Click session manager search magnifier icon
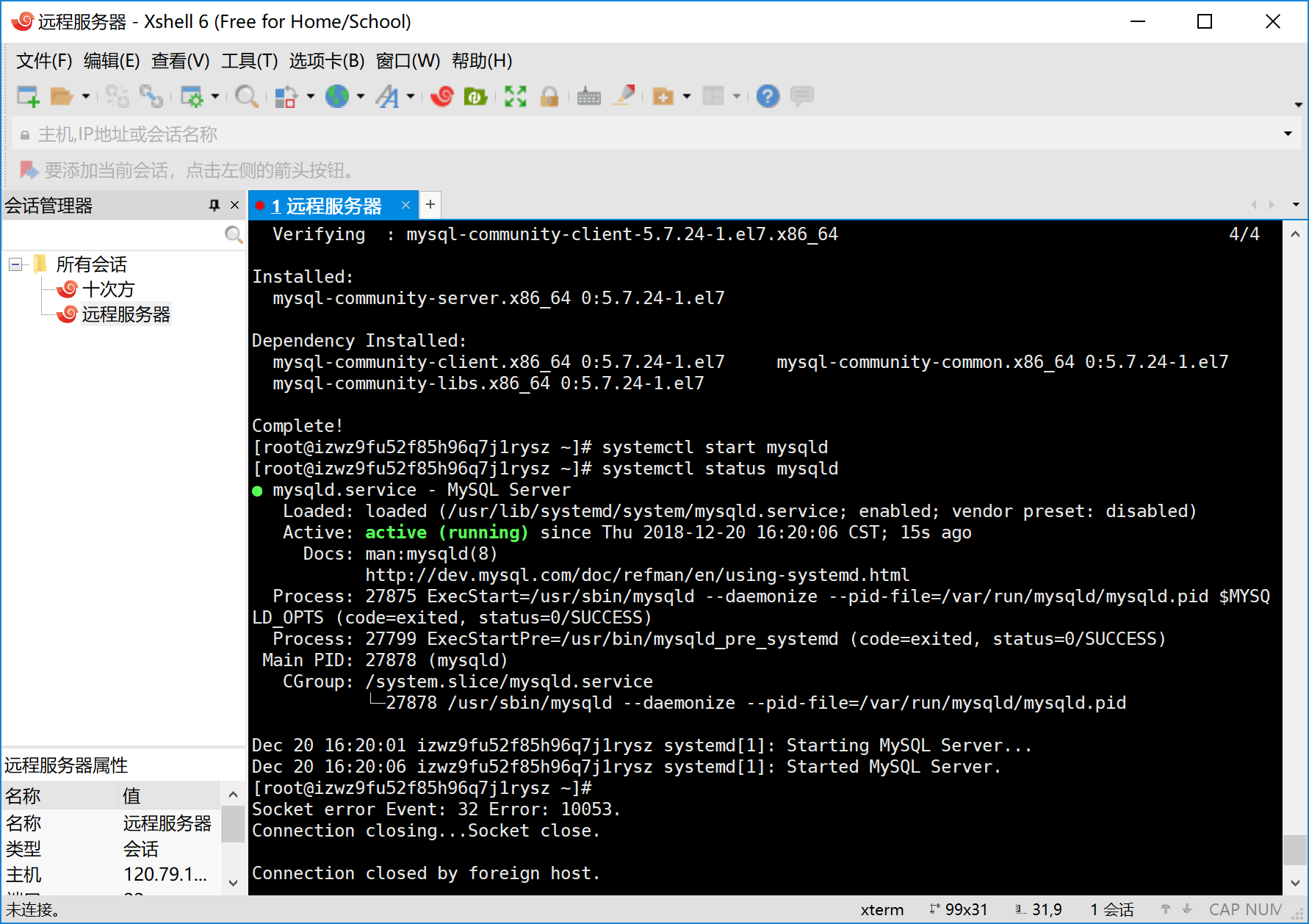The width and height of the screenshot is (1309, 924). coord(234,235)
